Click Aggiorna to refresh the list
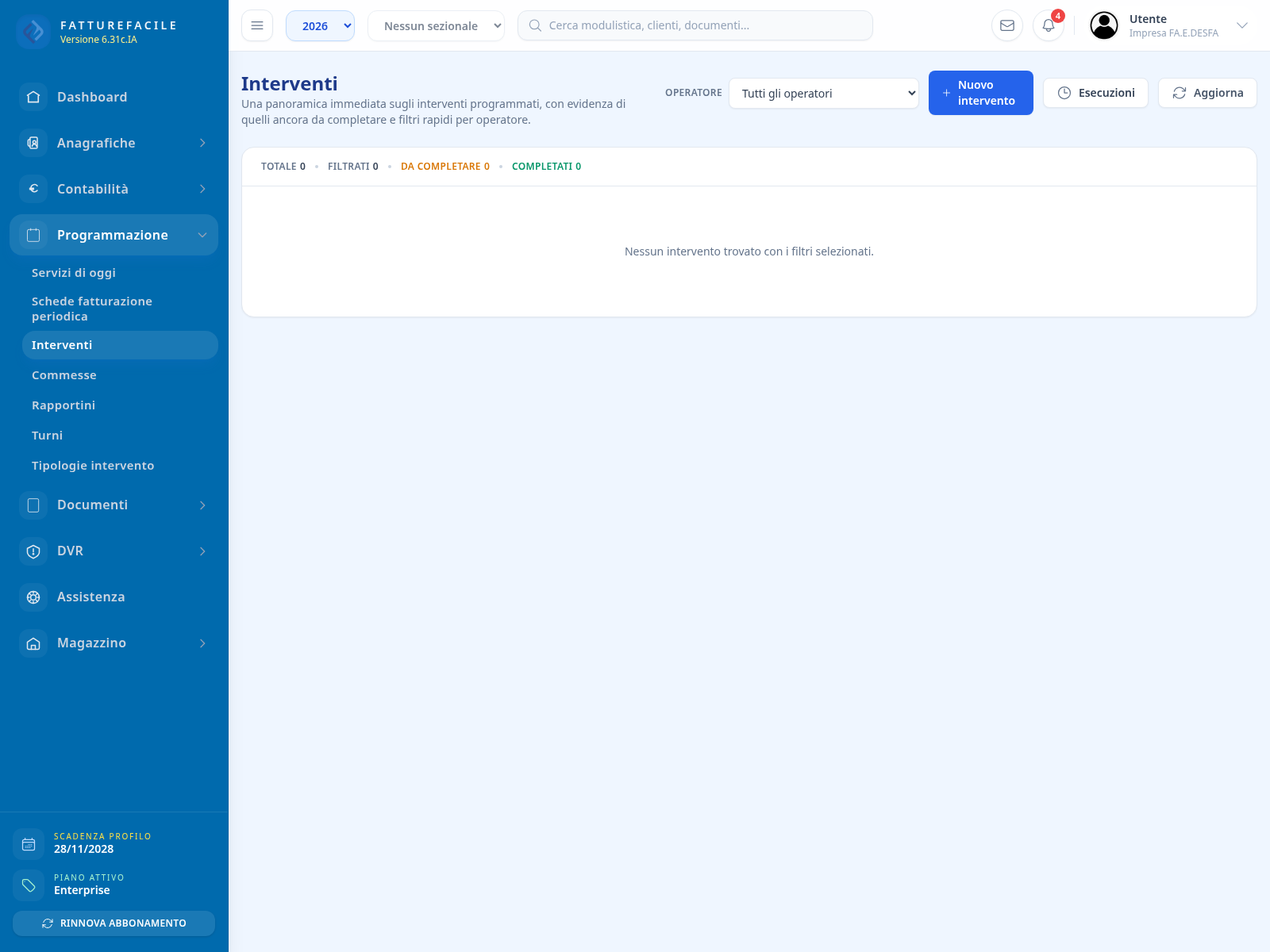 [1207, 93]
